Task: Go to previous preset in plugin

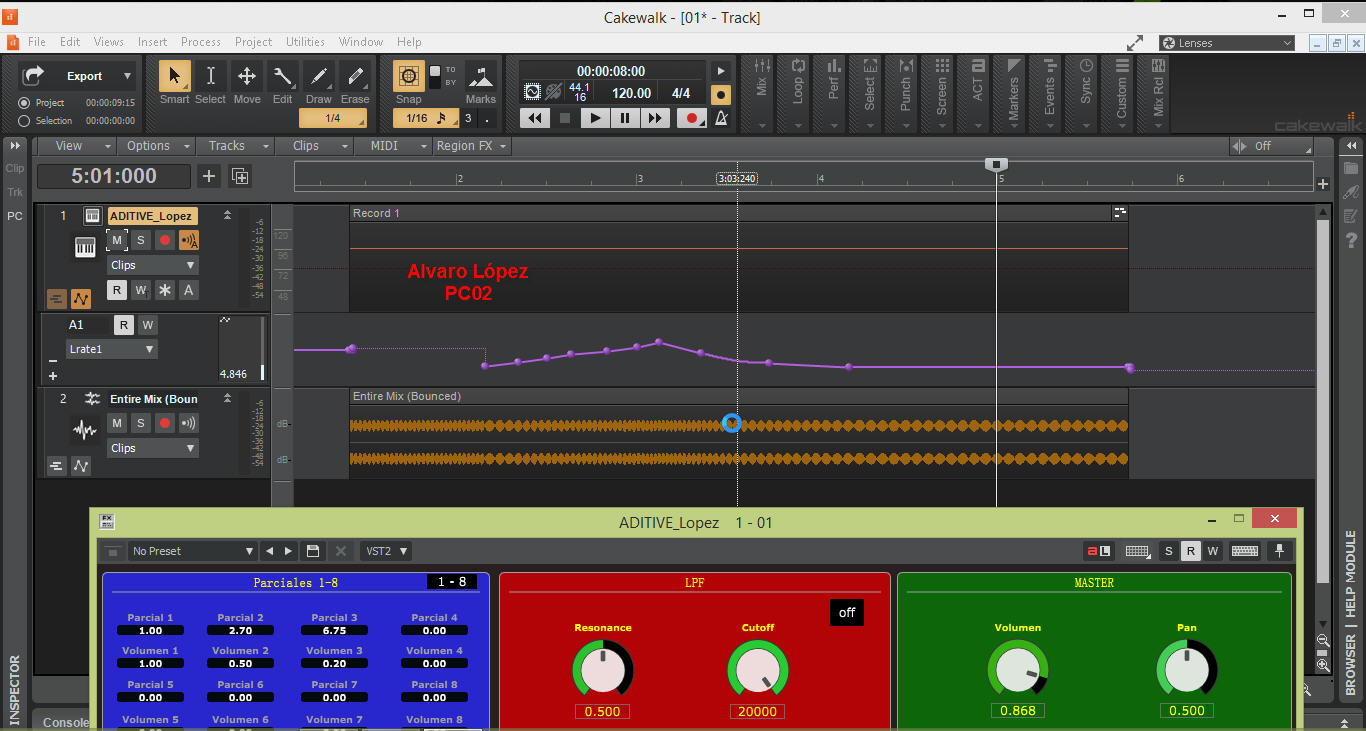Action: (x=268, y=551)
